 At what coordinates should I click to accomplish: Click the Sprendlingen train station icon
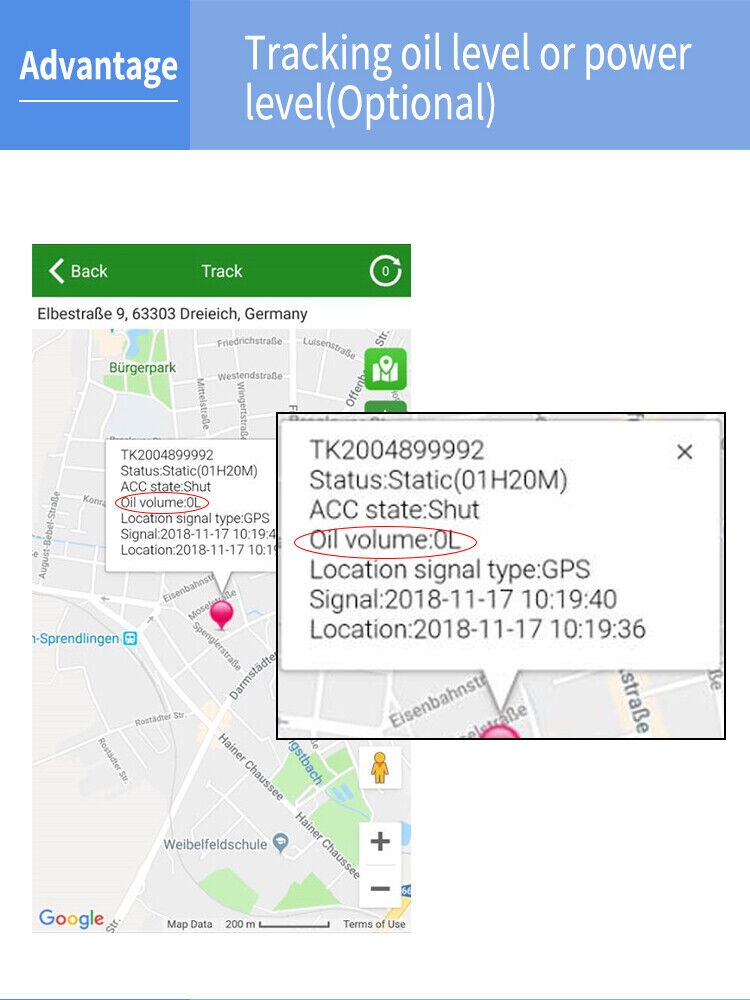130,638
